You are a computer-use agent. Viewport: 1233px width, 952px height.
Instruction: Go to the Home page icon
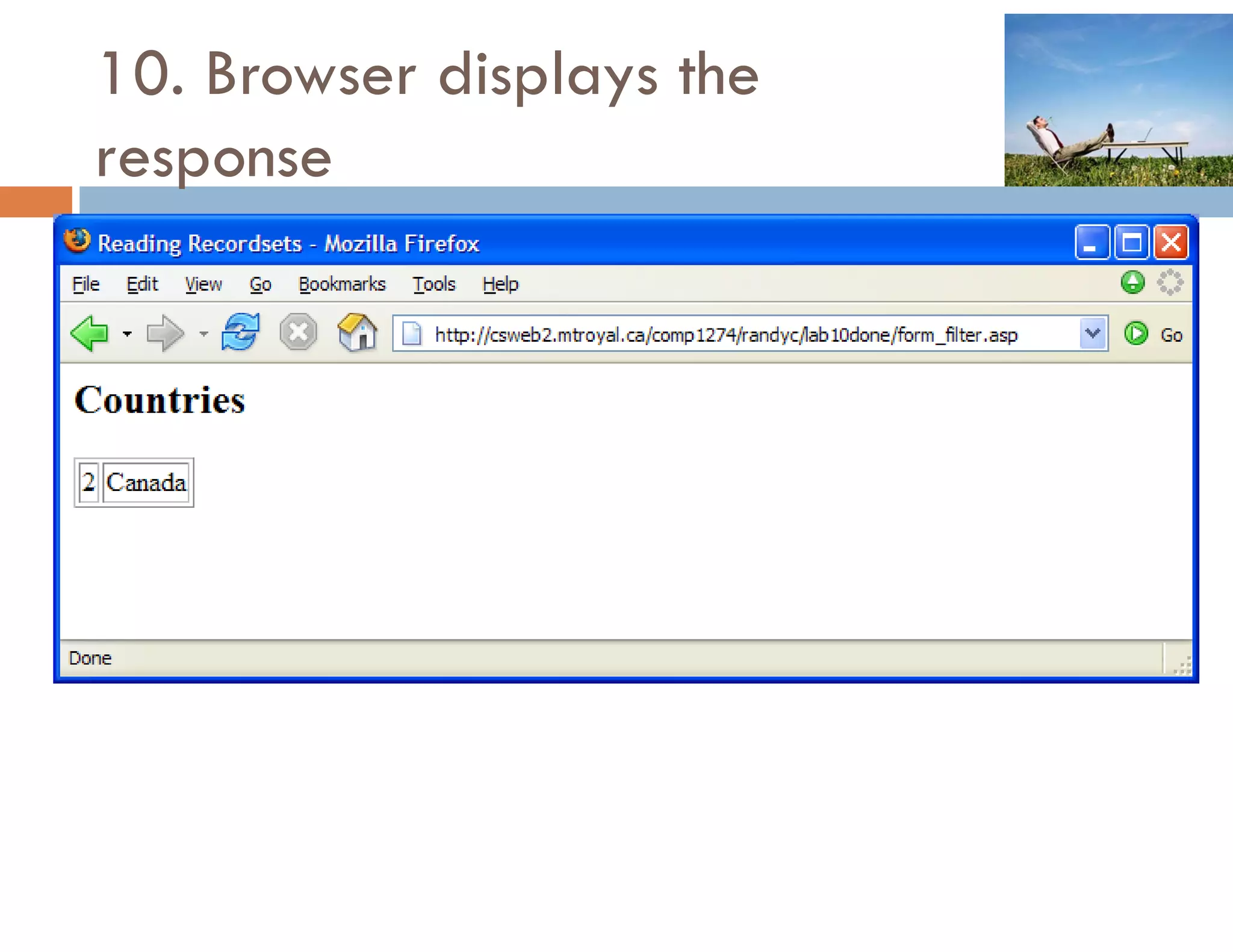357,332
